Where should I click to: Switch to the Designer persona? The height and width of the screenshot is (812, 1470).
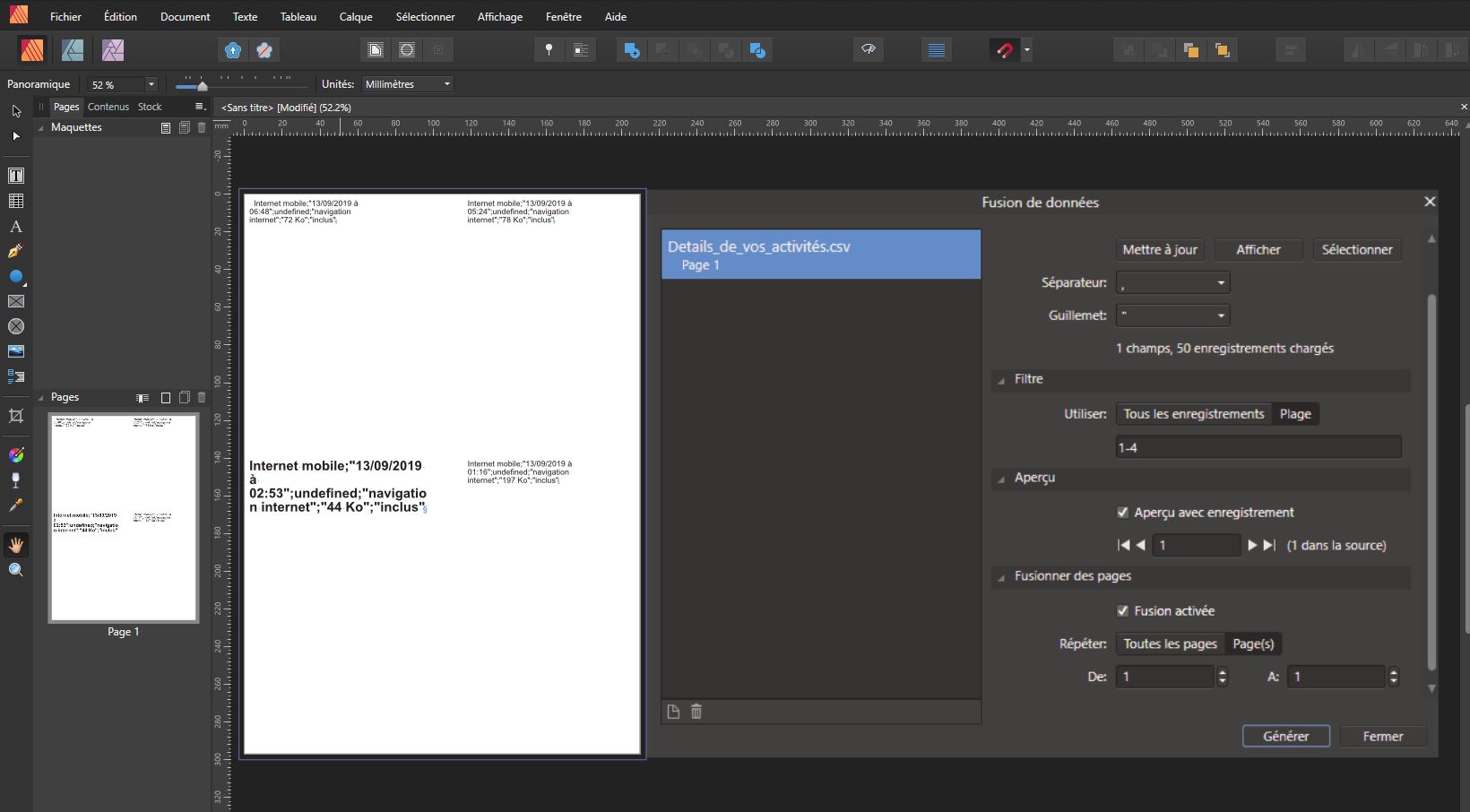[x=73, y=50]
